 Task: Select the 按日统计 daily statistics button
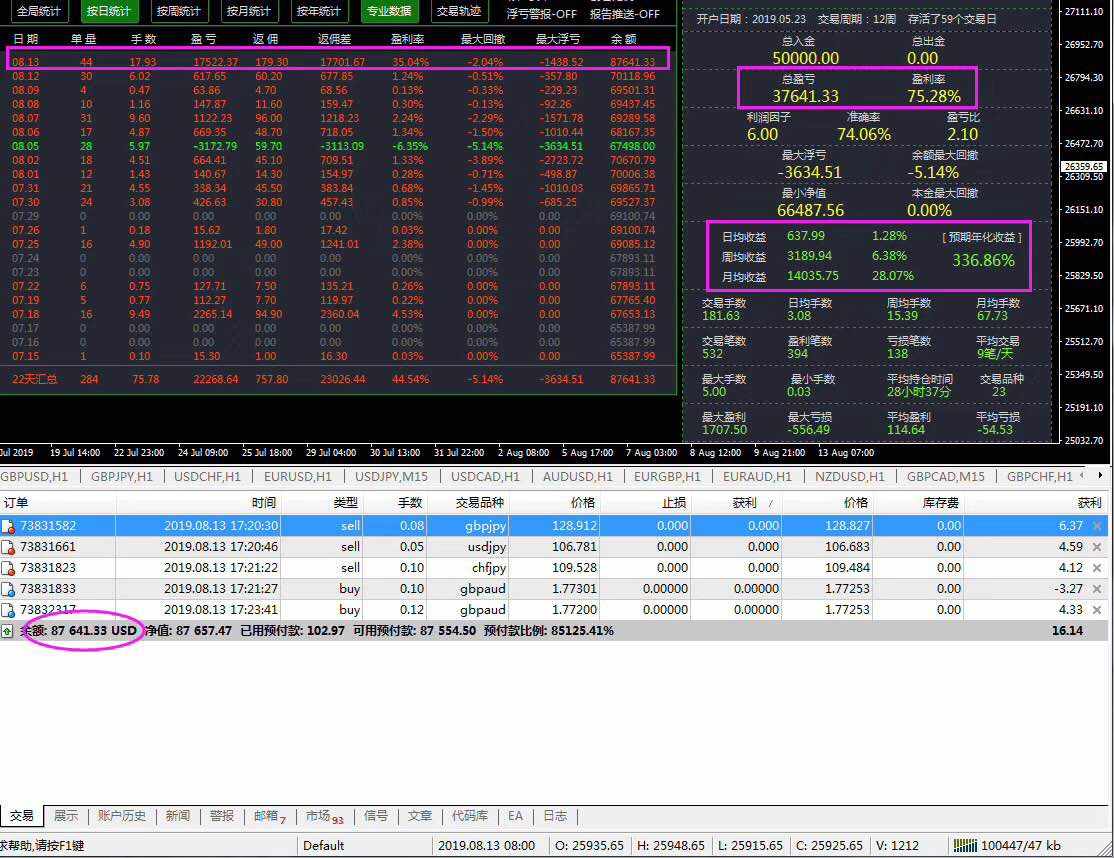click(x=109, y=11)
